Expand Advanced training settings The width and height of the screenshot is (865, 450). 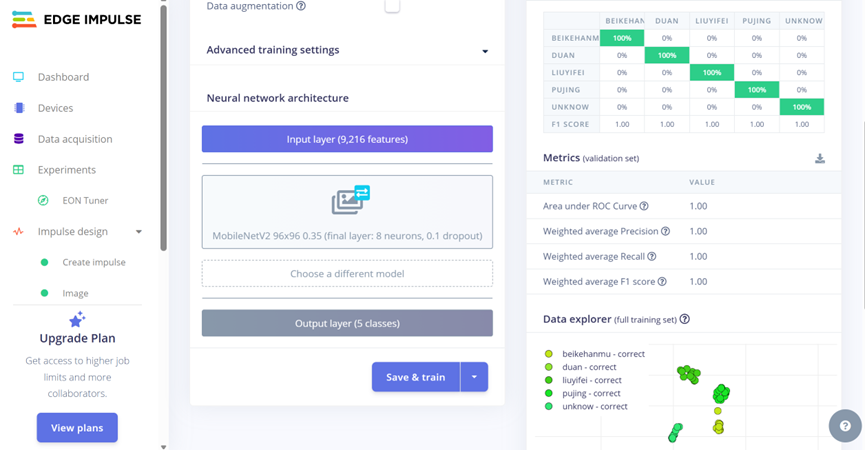tap(485, 51)
